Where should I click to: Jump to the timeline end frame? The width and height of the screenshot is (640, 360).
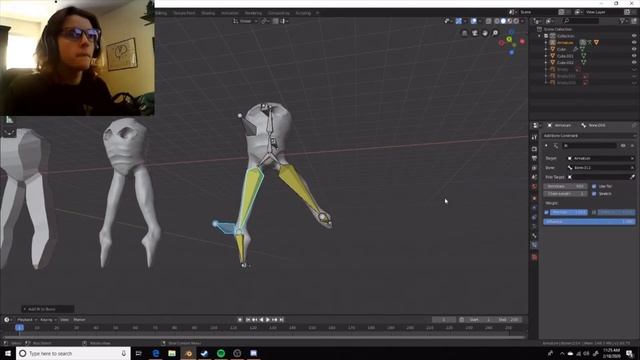click(x=281, y=320)
